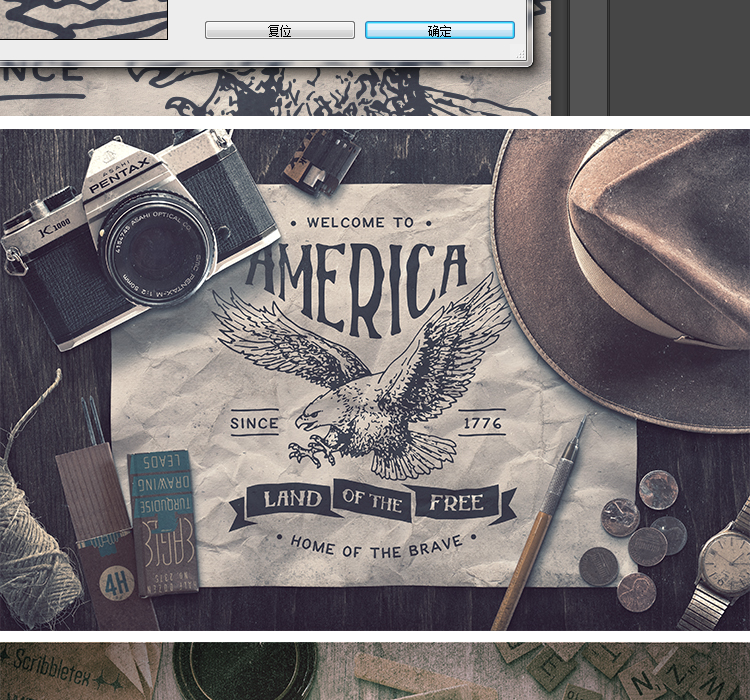This screenshot has width=750, height=700.
Task: Click the HOME OF THE BRAVE text
Action: coord(376,547)
